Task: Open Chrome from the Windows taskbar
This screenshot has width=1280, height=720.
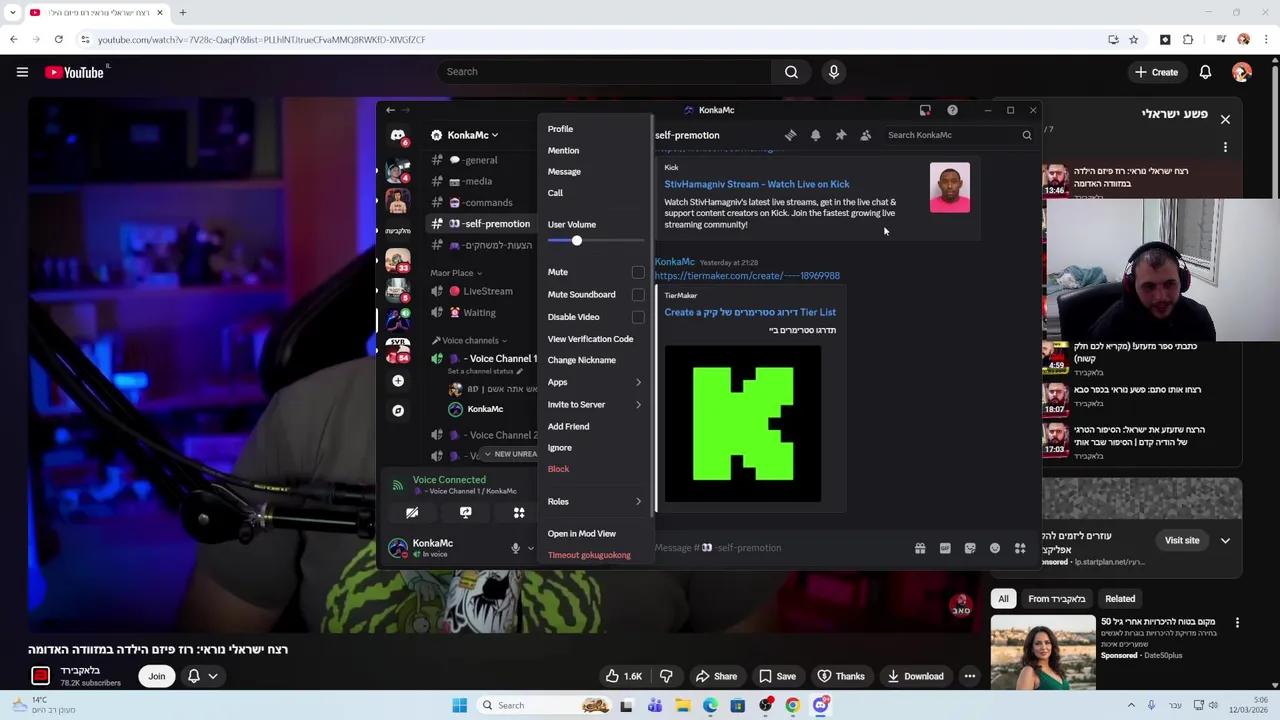Action: click(x=792, y=705)
